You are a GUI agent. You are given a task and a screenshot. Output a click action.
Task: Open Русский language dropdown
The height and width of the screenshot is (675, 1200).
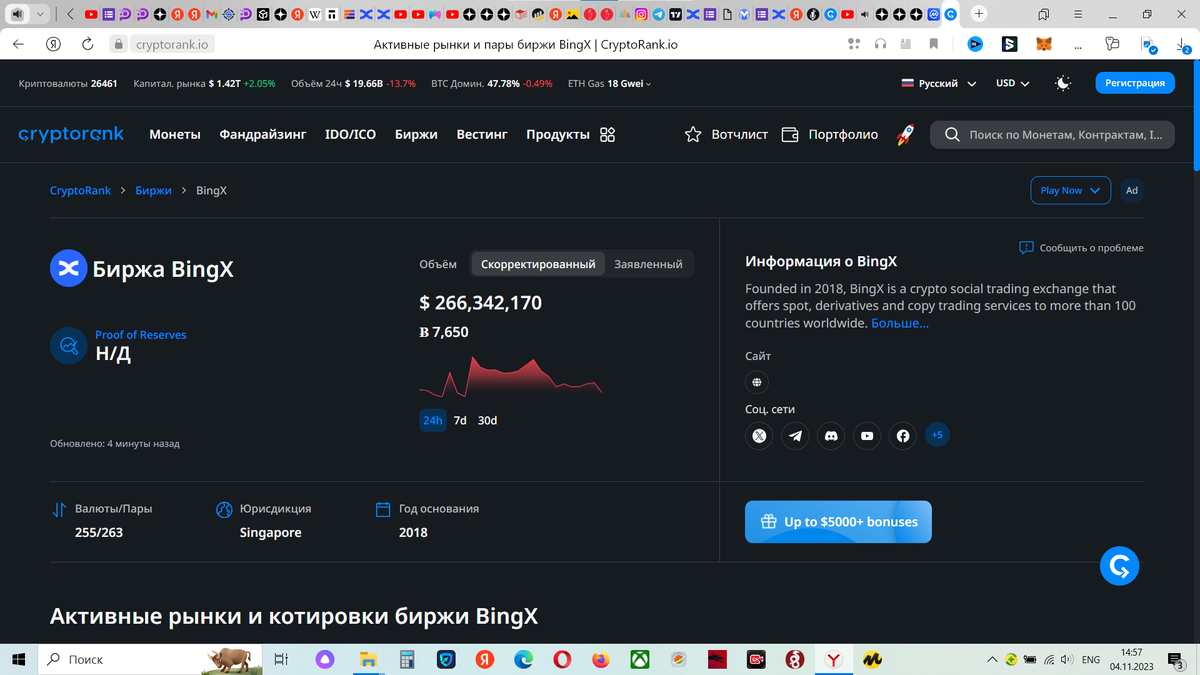[x=938, y=84]
